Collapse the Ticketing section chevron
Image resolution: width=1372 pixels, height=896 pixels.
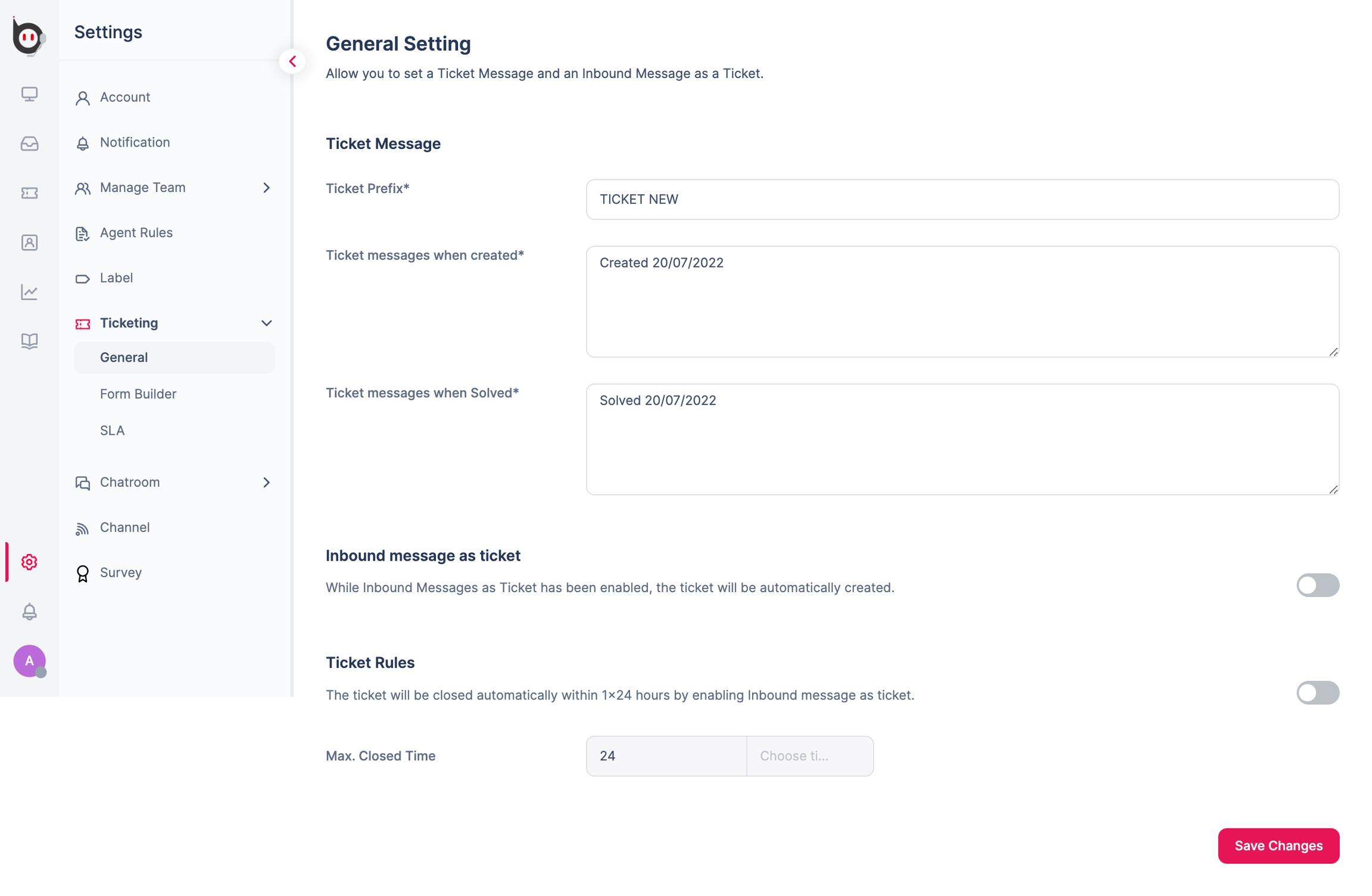266,323
